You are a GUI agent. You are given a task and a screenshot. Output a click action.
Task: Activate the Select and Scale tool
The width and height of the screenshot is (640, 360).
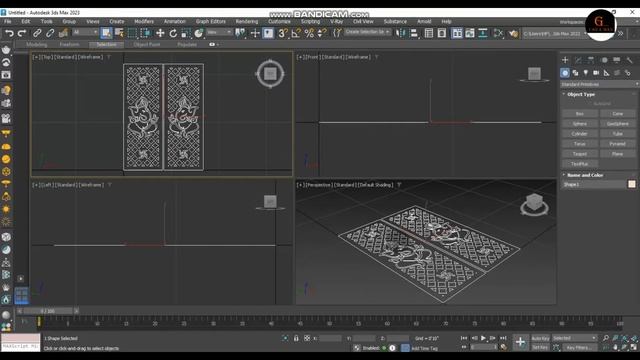186,33
